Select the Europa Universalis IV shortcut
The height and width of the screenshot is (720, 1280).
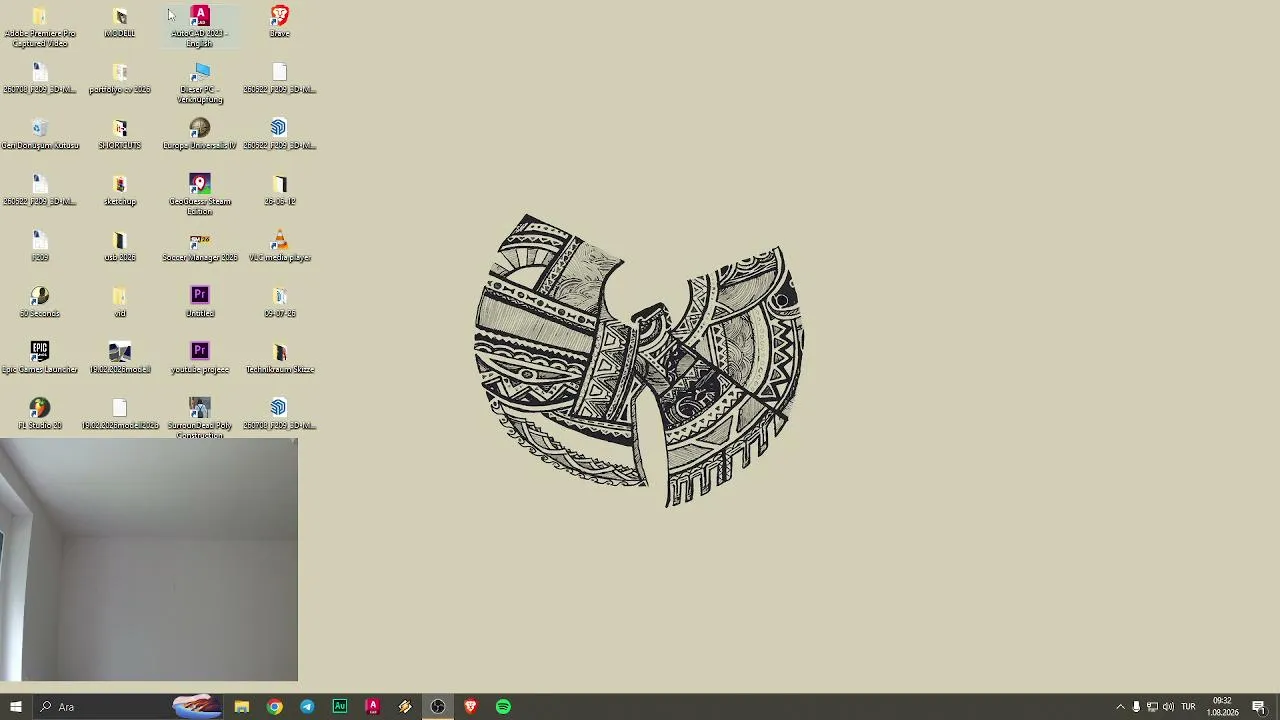200,134
